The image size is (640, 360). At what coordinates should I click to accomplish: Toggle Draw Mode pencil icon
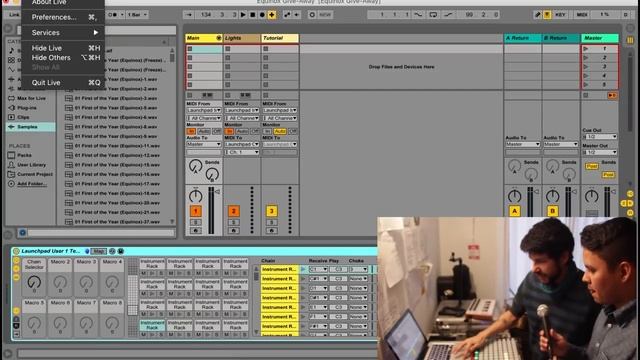538,15
